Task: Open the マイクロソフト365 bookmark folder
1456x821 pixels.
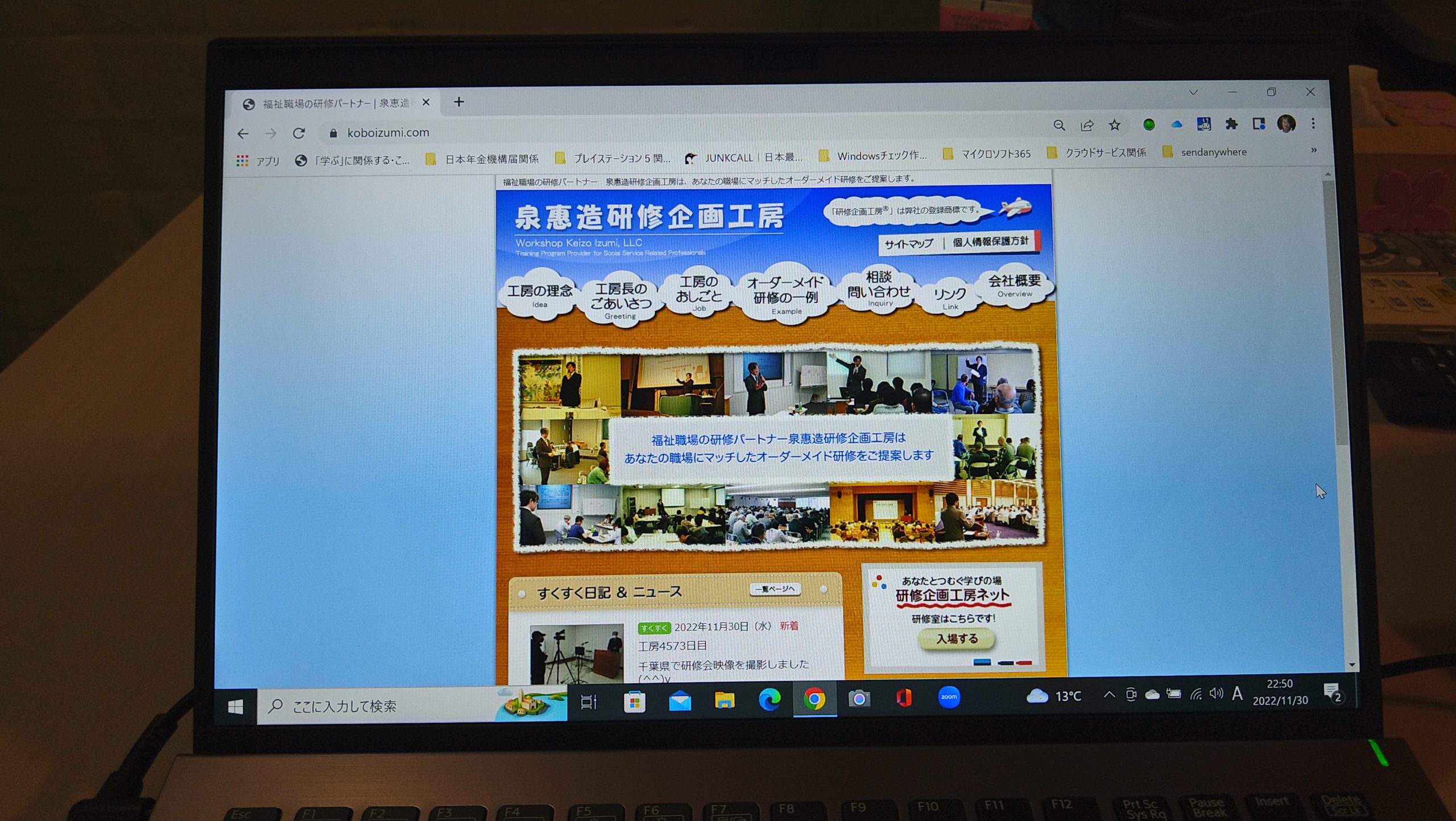Action: coord(987,154)
